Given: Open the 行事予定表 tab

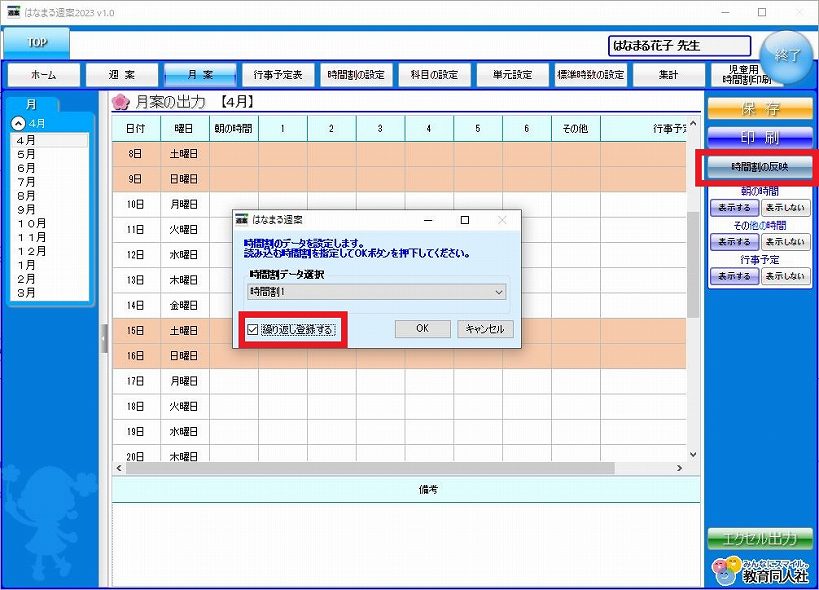Looking at the screenshot, I should point(278,75).
